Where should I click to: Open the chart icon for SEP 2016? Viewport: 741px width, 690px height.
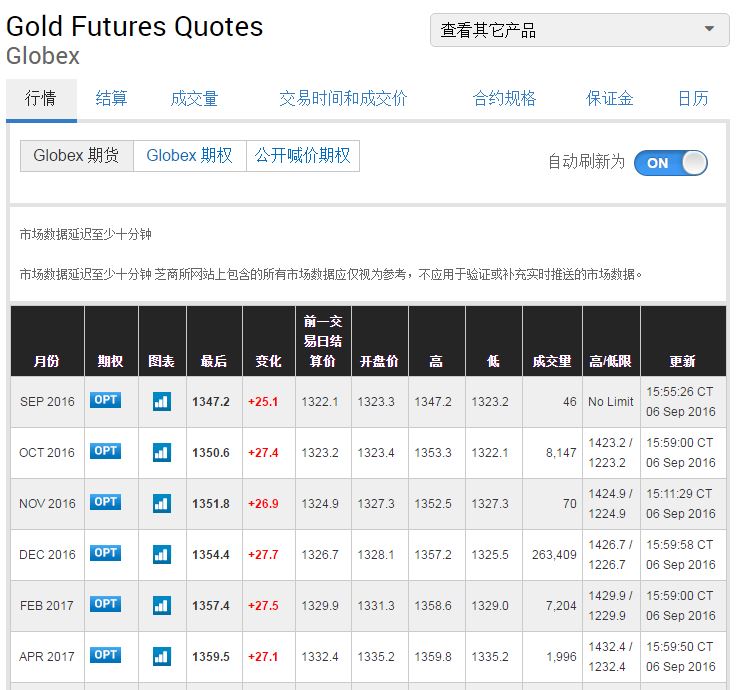click(161, 401)
